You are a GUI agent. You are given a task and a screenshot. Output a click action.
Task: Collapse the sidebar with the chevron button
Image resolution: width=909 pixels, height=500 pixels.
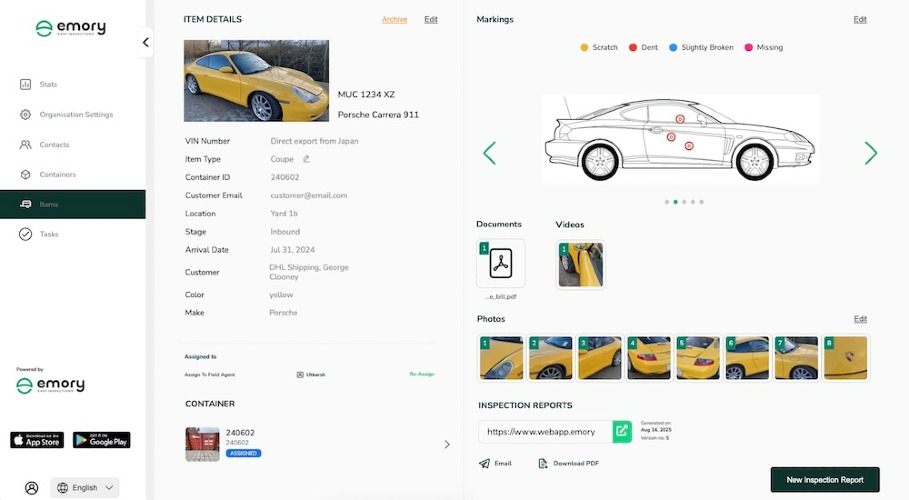coord(146,42)
